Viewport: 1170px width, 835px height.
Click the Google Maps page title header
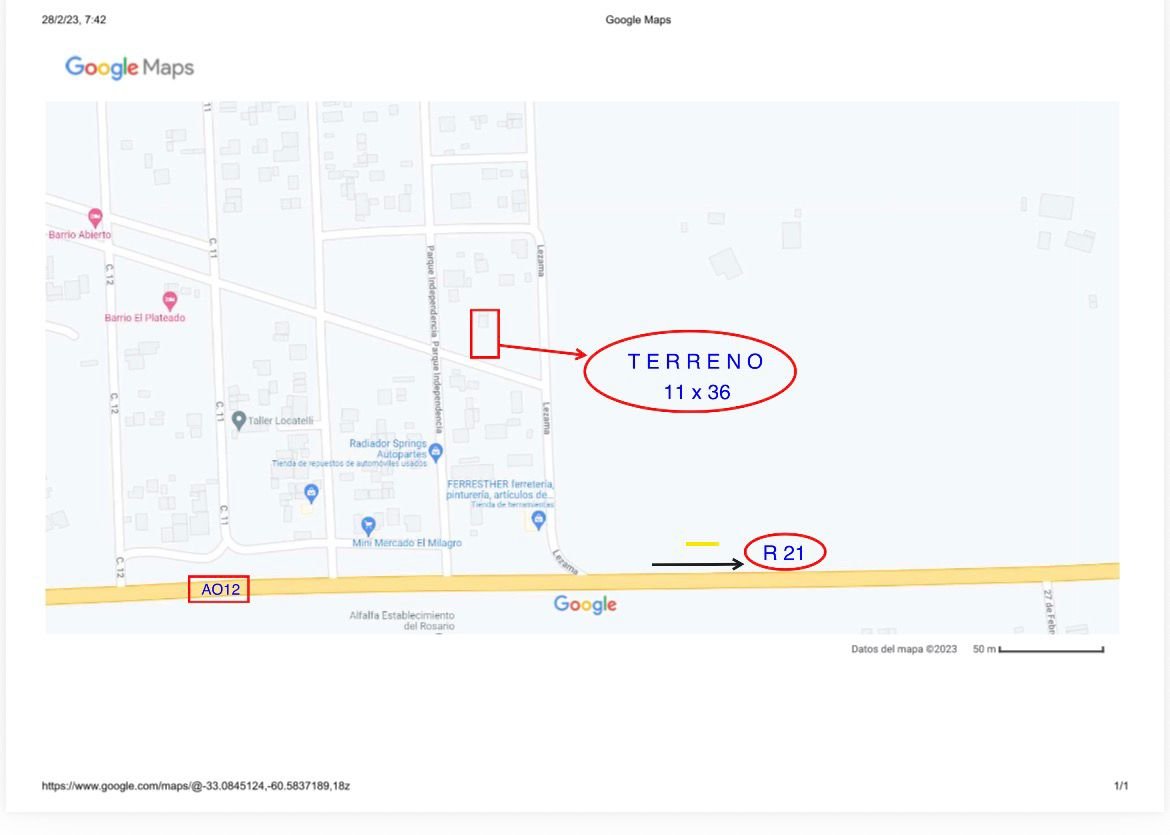pos(638,20)
